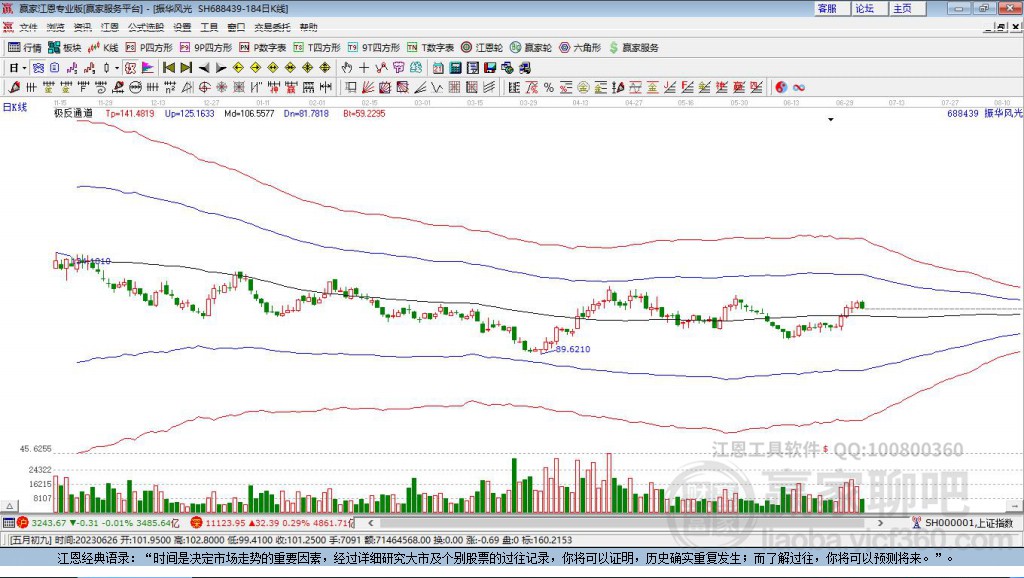Expand the candlestick style dropdown arrow

point(117,67)
